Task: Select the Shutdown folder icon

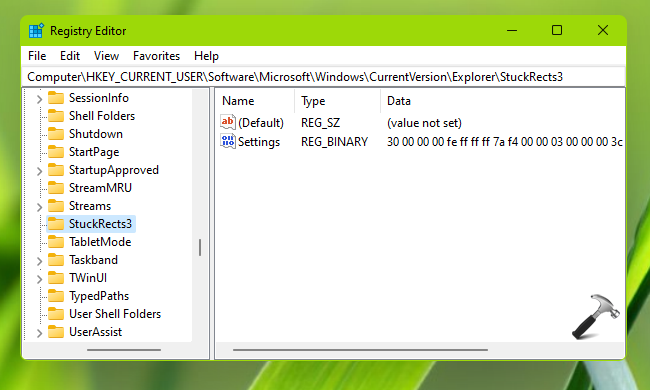Action: (56, 134)
